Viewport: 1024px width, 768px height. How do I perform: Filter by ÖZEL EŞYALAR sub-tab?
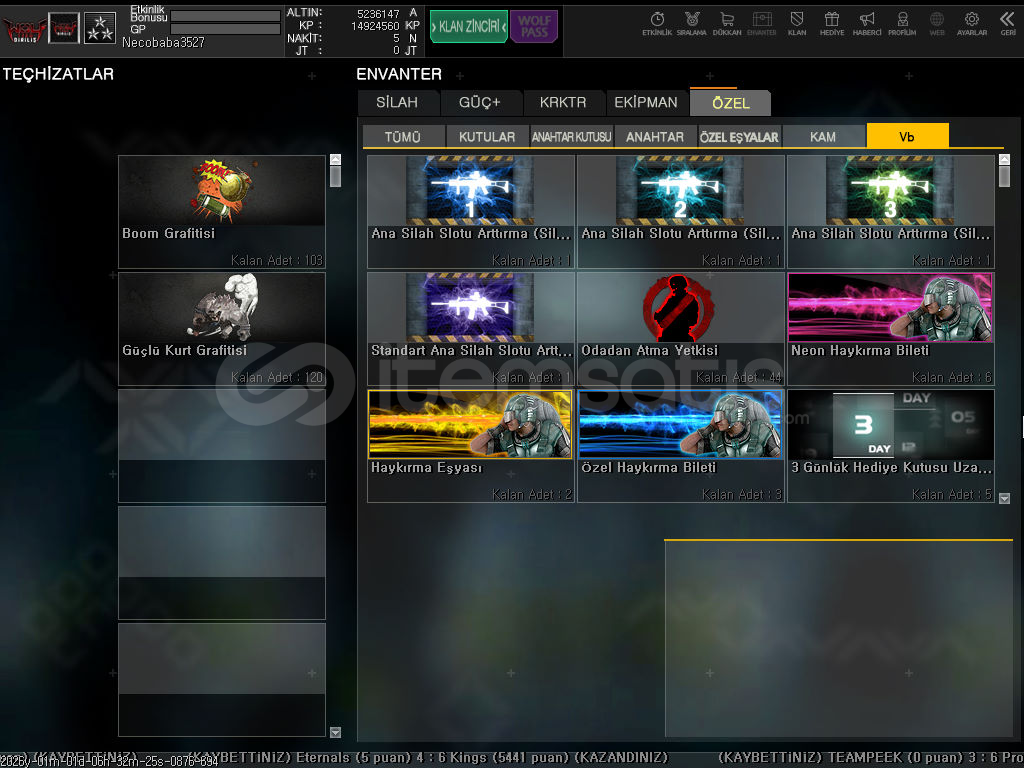[x=739, y=136]
